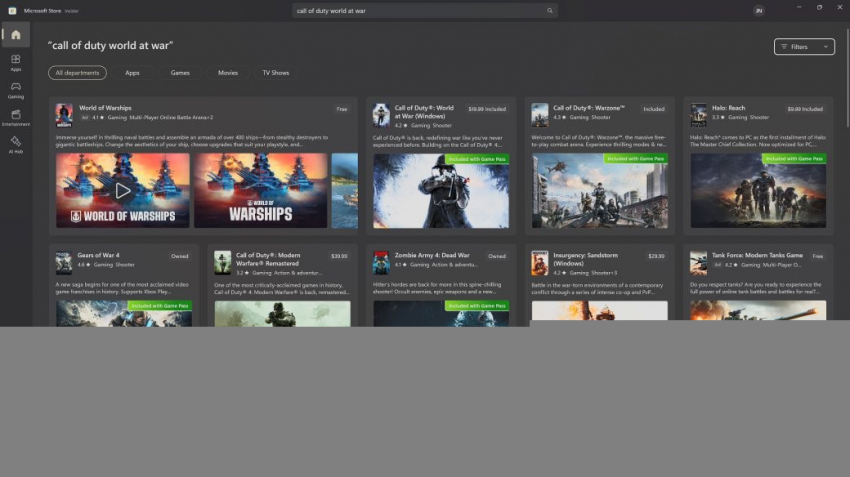Open the Halo: Reach title

728,108
